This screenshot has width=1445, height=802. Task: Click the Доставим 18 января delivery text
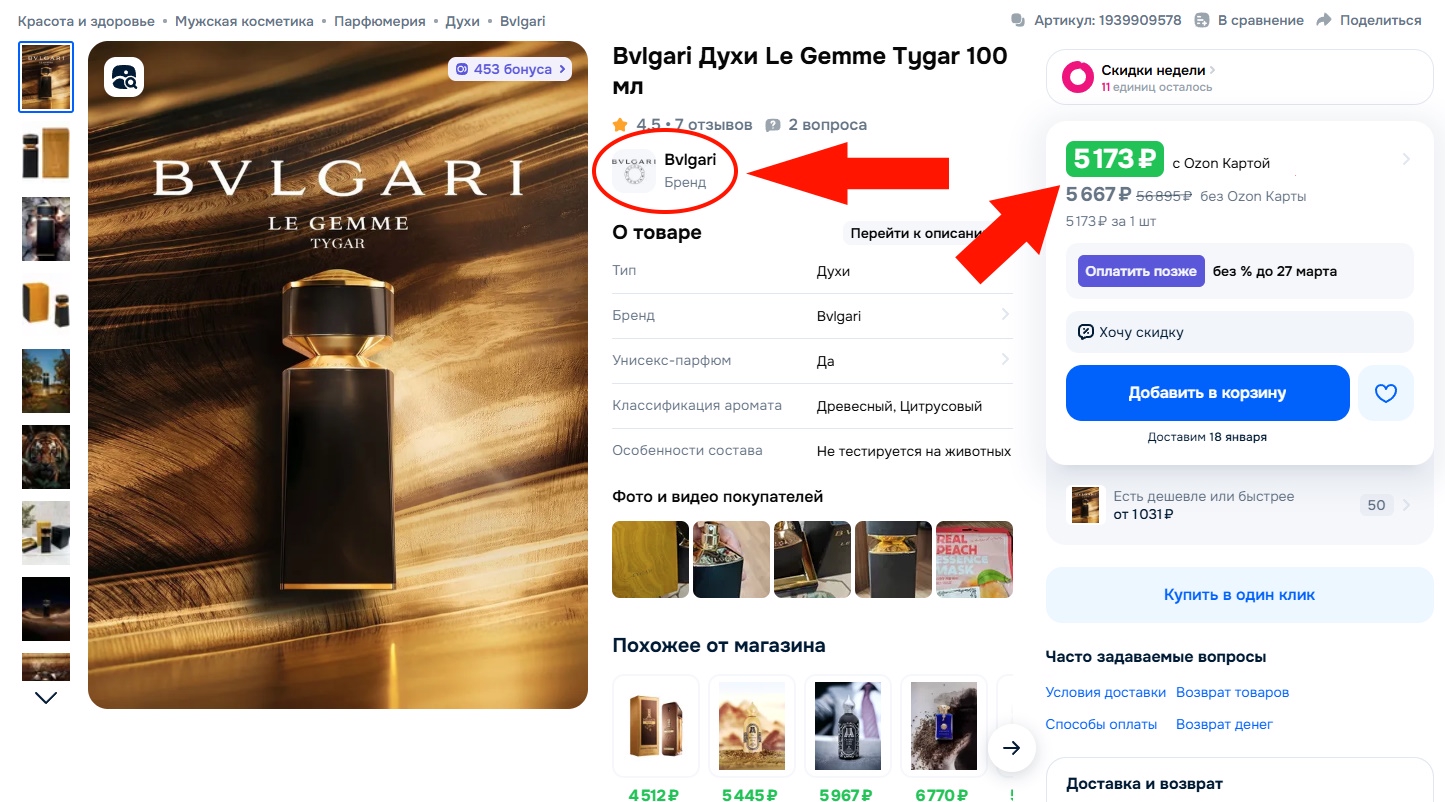[x=1207, y=437]
